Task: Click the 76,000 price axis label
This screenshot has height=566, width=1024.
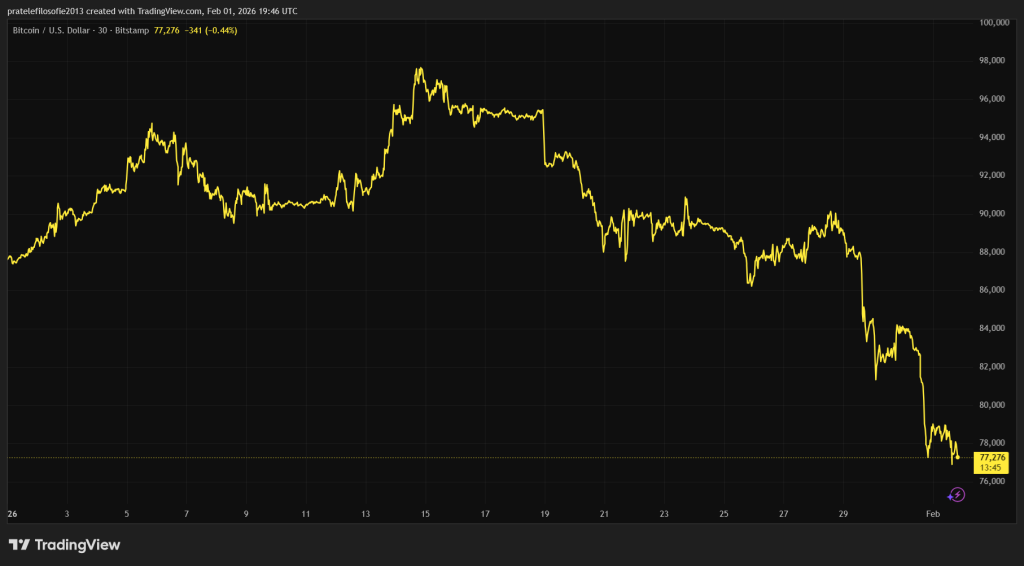Action: [992, 481]
